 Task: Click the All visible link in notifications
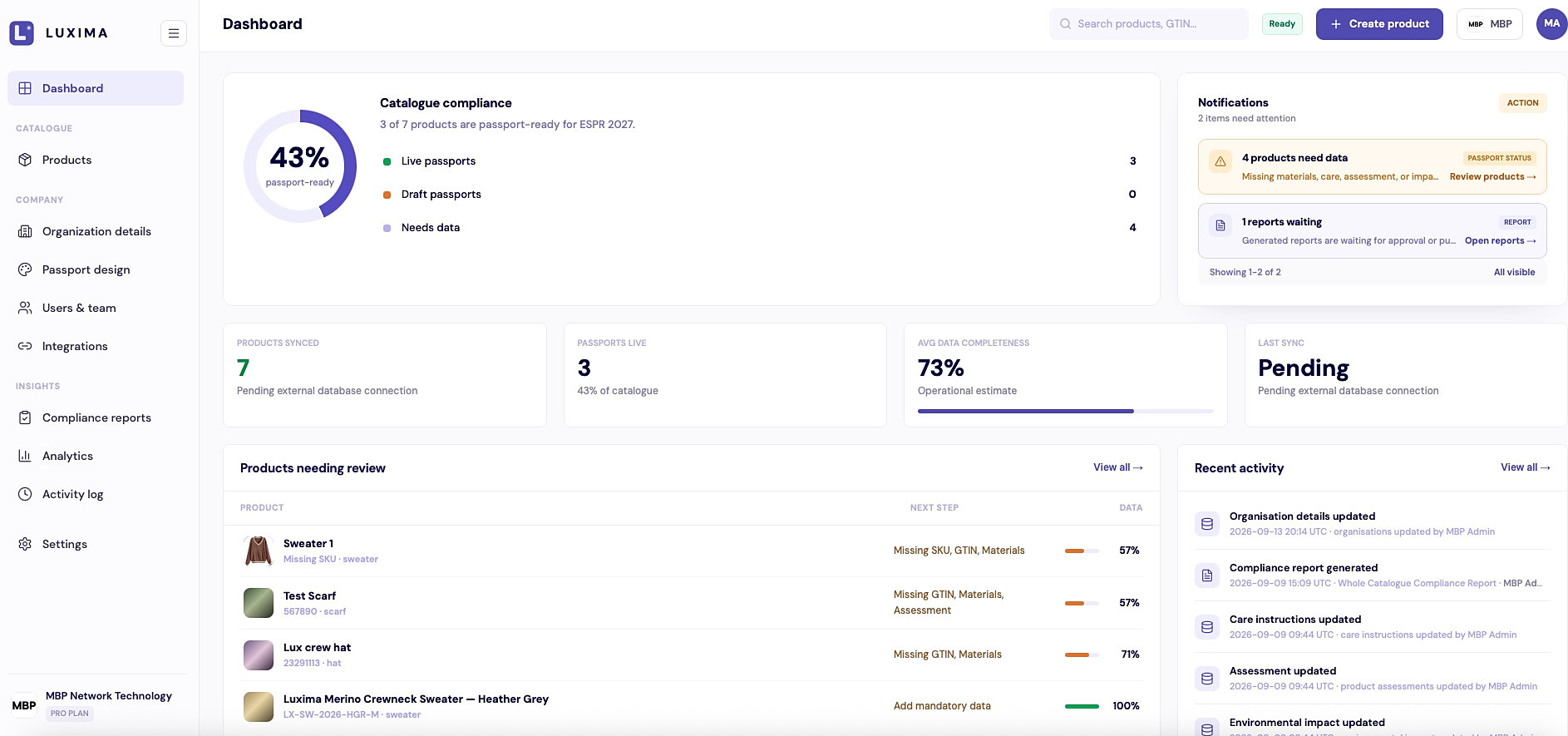[x=1514, y=272]
